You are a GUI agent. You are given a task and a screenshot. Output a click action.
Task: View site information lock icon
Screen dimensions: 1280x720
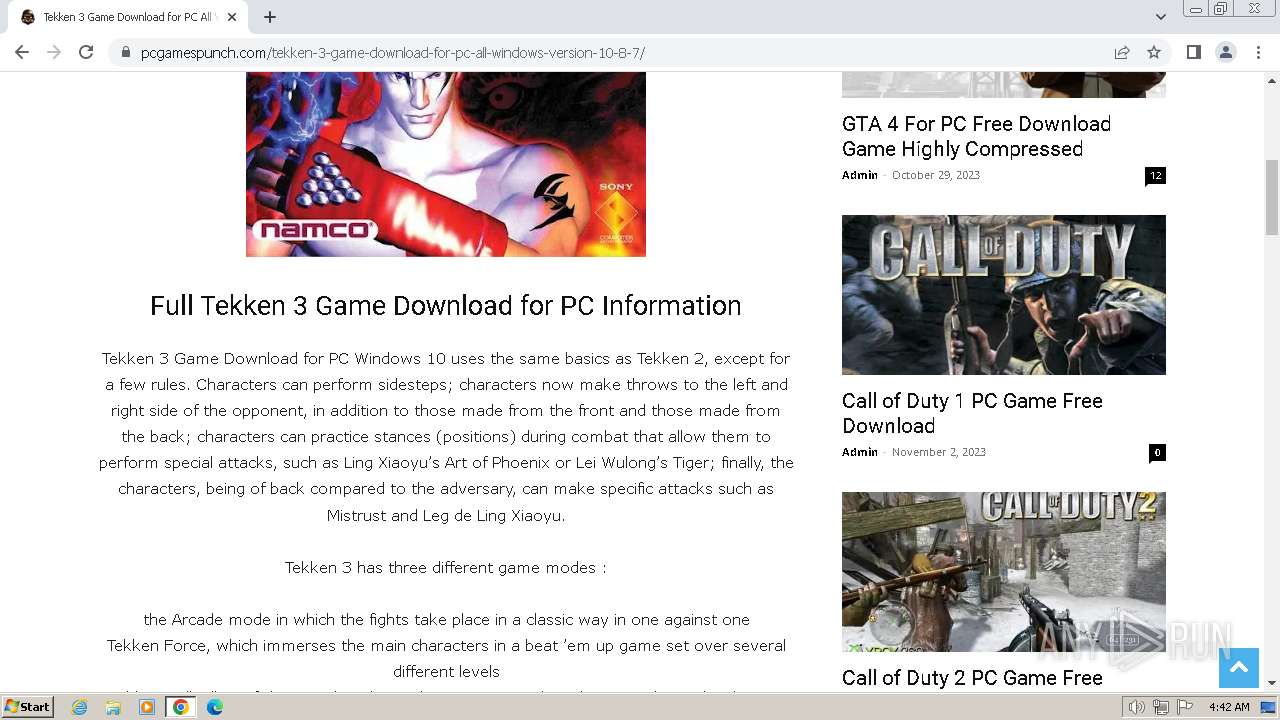point(125,53)
